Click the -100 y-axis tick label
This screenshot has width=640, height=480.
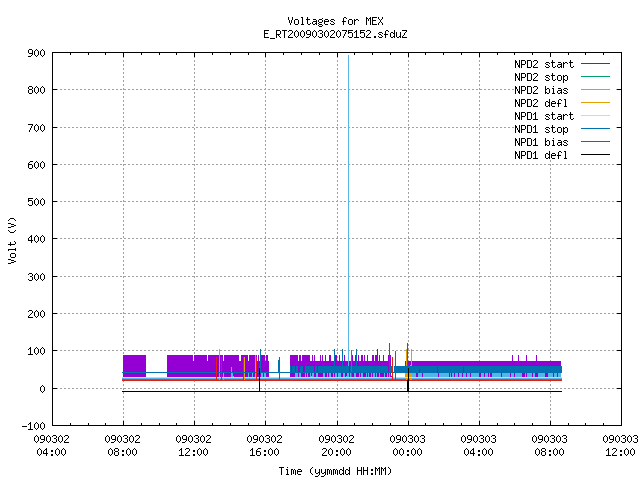(x=33, y=426)
